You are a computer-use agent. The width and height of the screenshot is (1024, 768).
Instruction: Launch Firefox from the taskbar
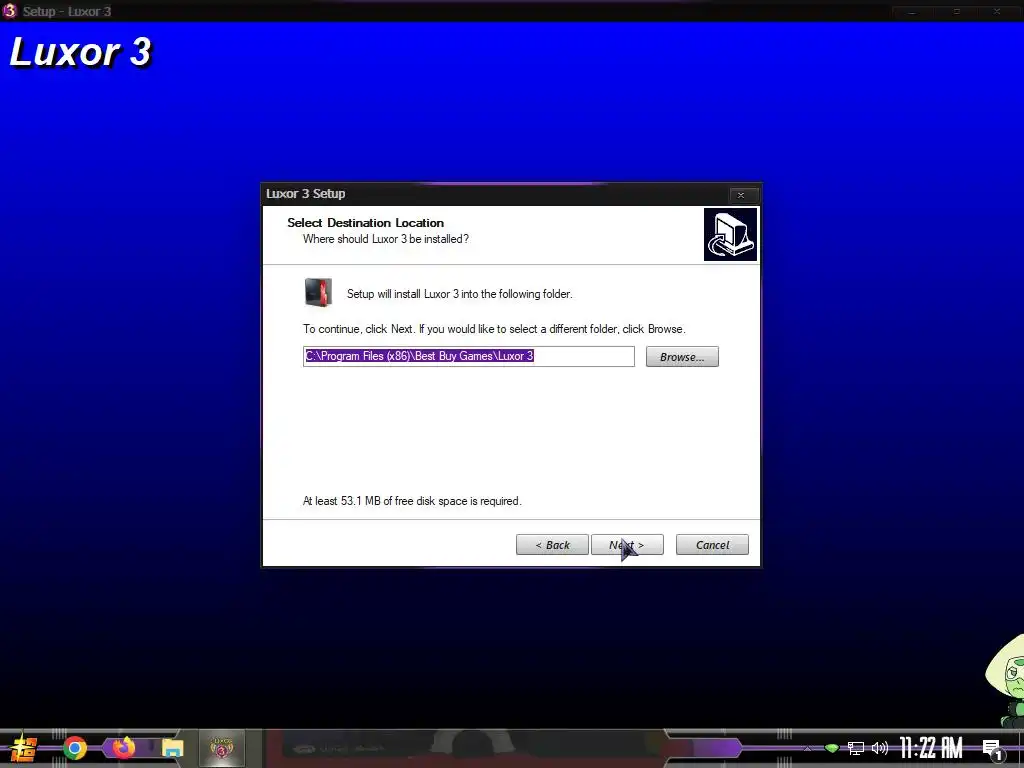point(123,747)
